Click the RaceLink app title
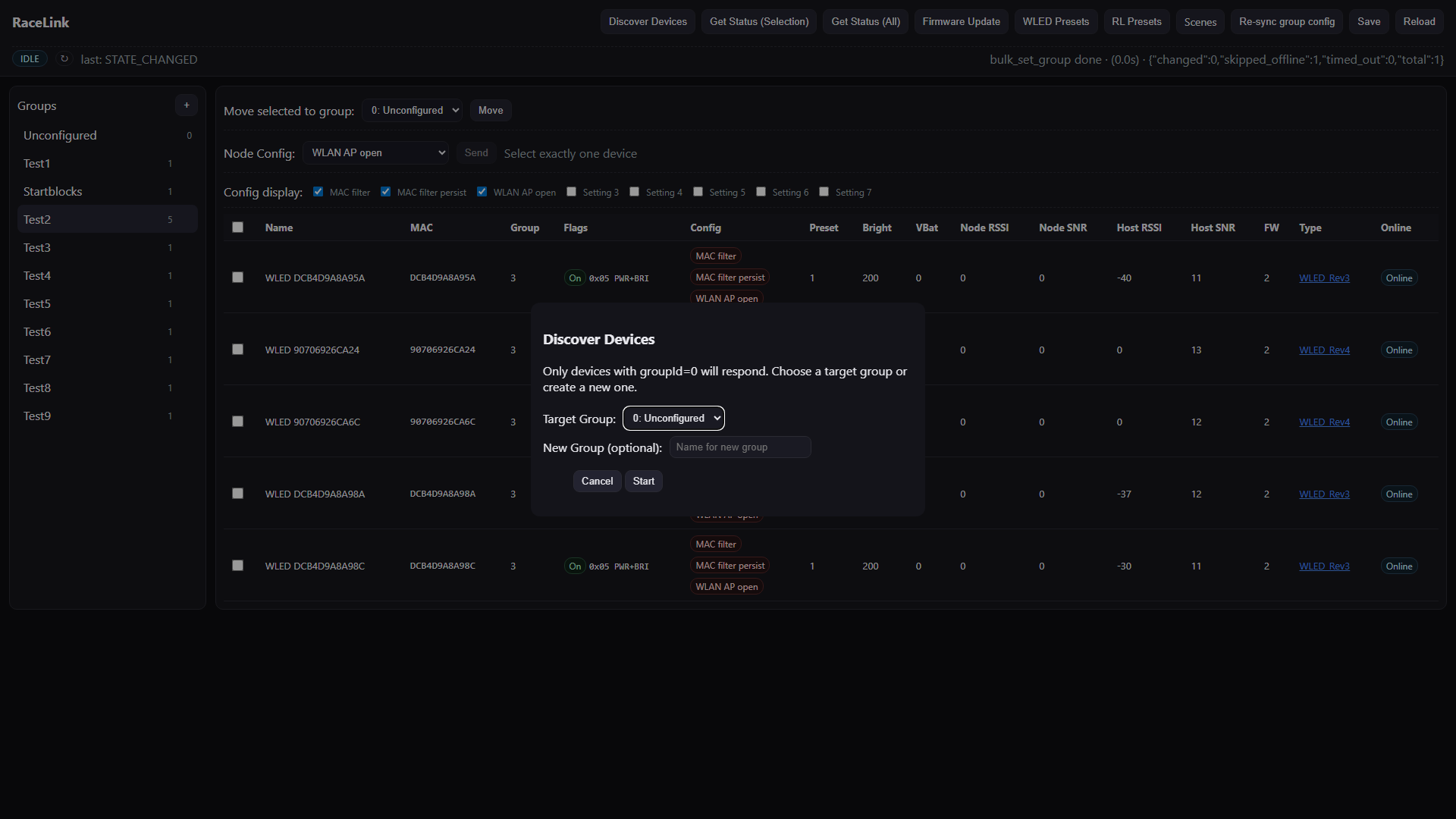The height and width of the screenshot is (819, 1456). 41,22
